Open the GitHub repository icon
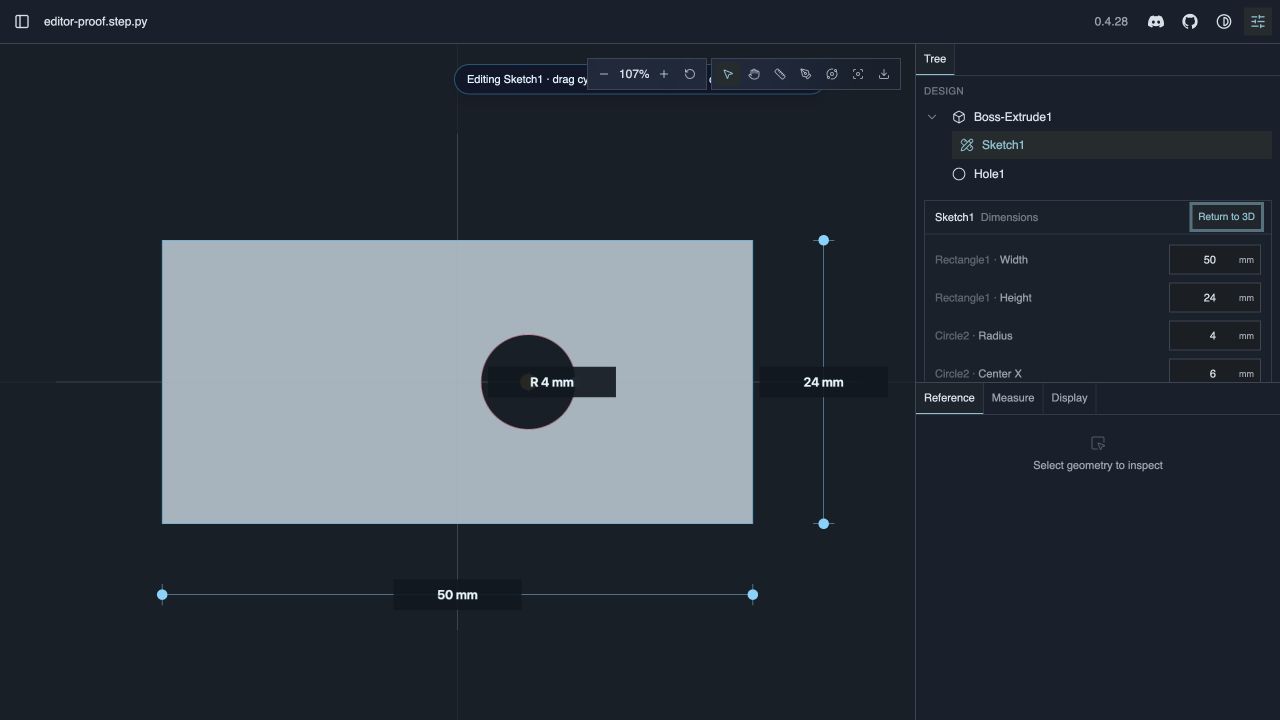Image resolution: width=1280 pixels, height=720 pixels. click(x=1190, y=21)
